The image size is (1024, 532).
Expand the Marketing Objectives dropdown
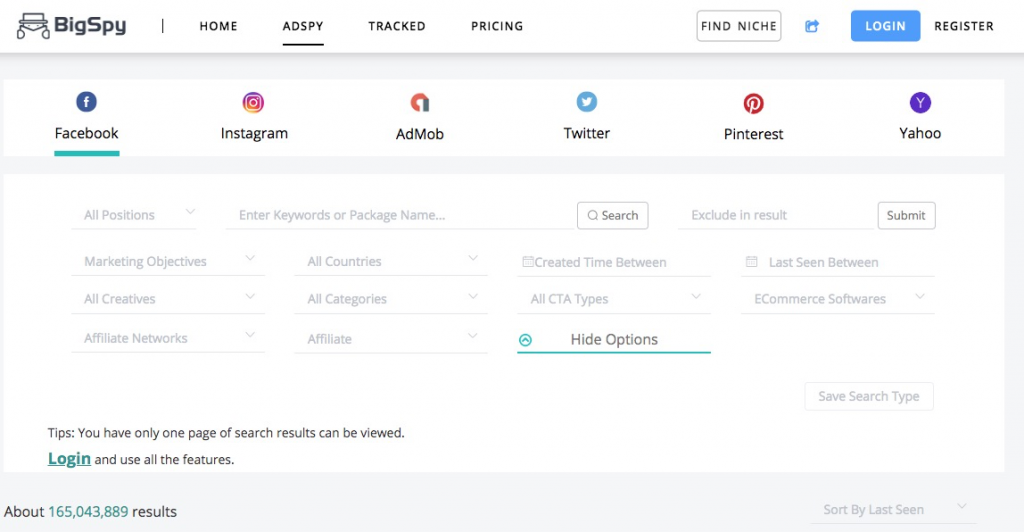[168, 261]
